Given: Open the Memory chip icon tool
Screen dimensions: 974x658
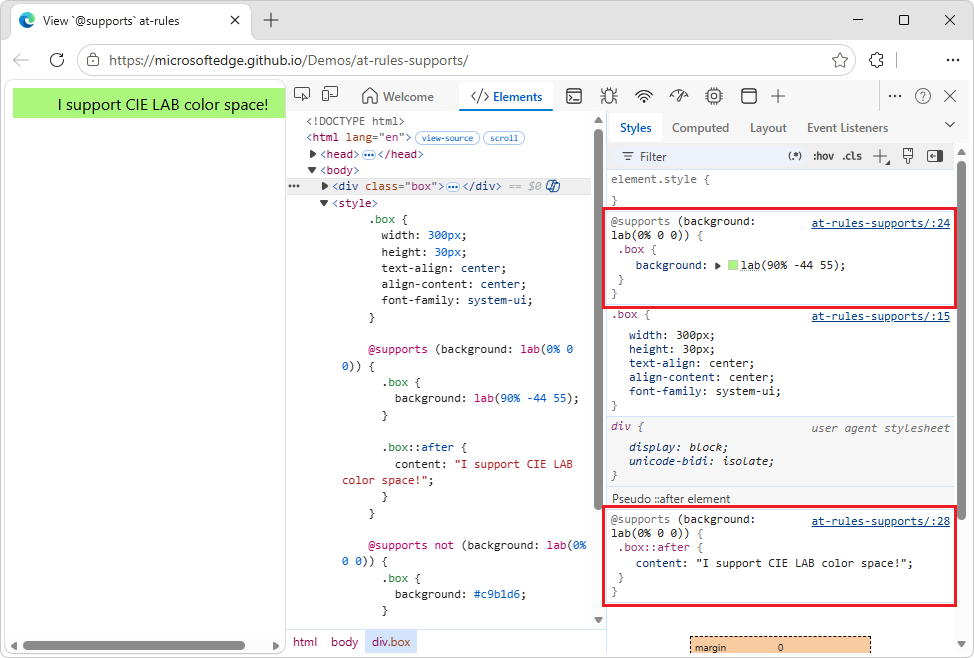Looking at the screenshot, I should tap(714, 96).
